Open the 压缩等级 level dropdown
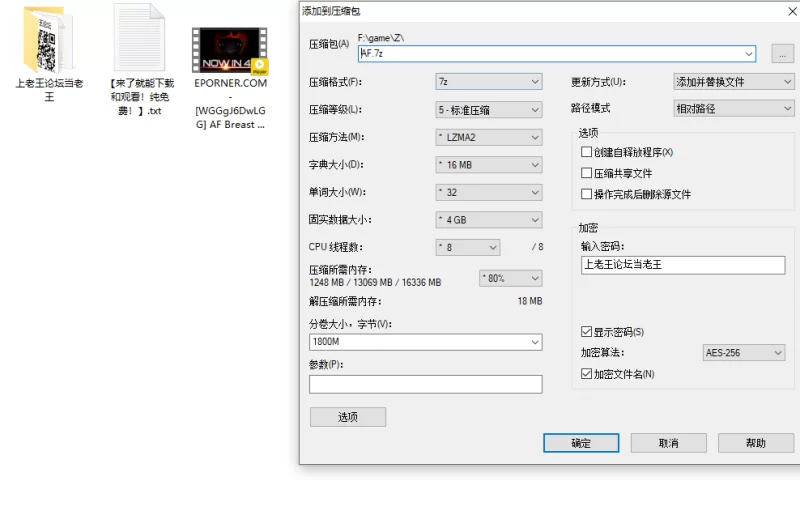800x515 pixels. point(489,110)
